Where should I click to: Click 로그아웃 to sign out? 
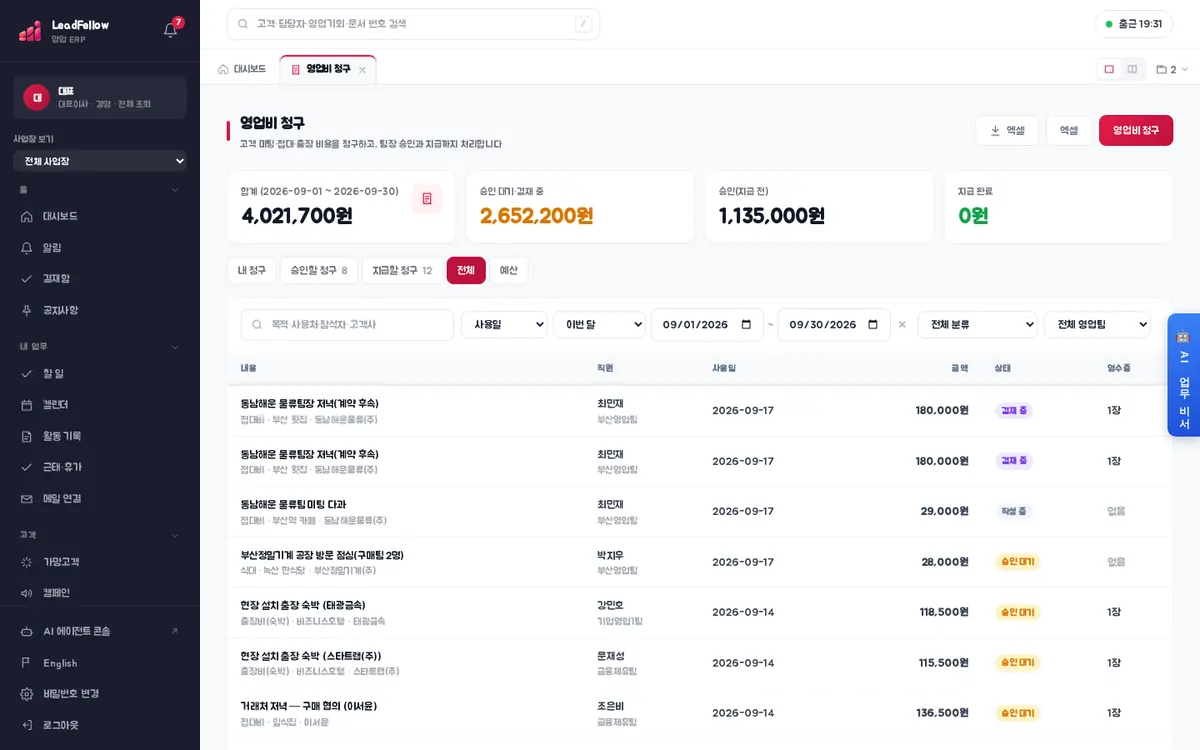tap(100, 725)
